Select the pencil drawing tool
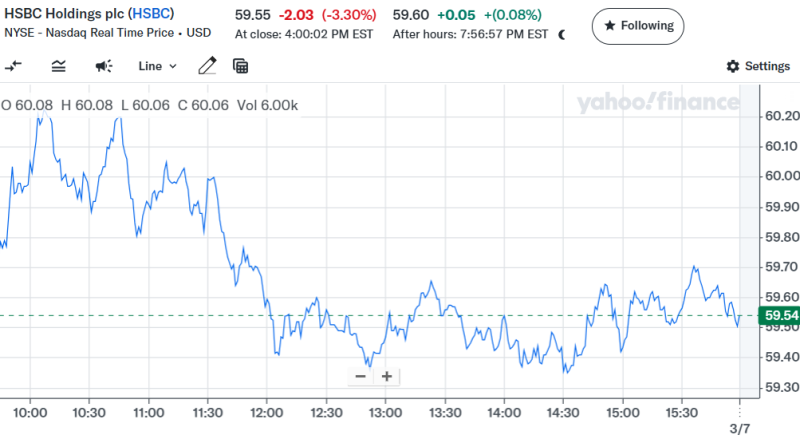800x439 pixels. pos(207,66)
